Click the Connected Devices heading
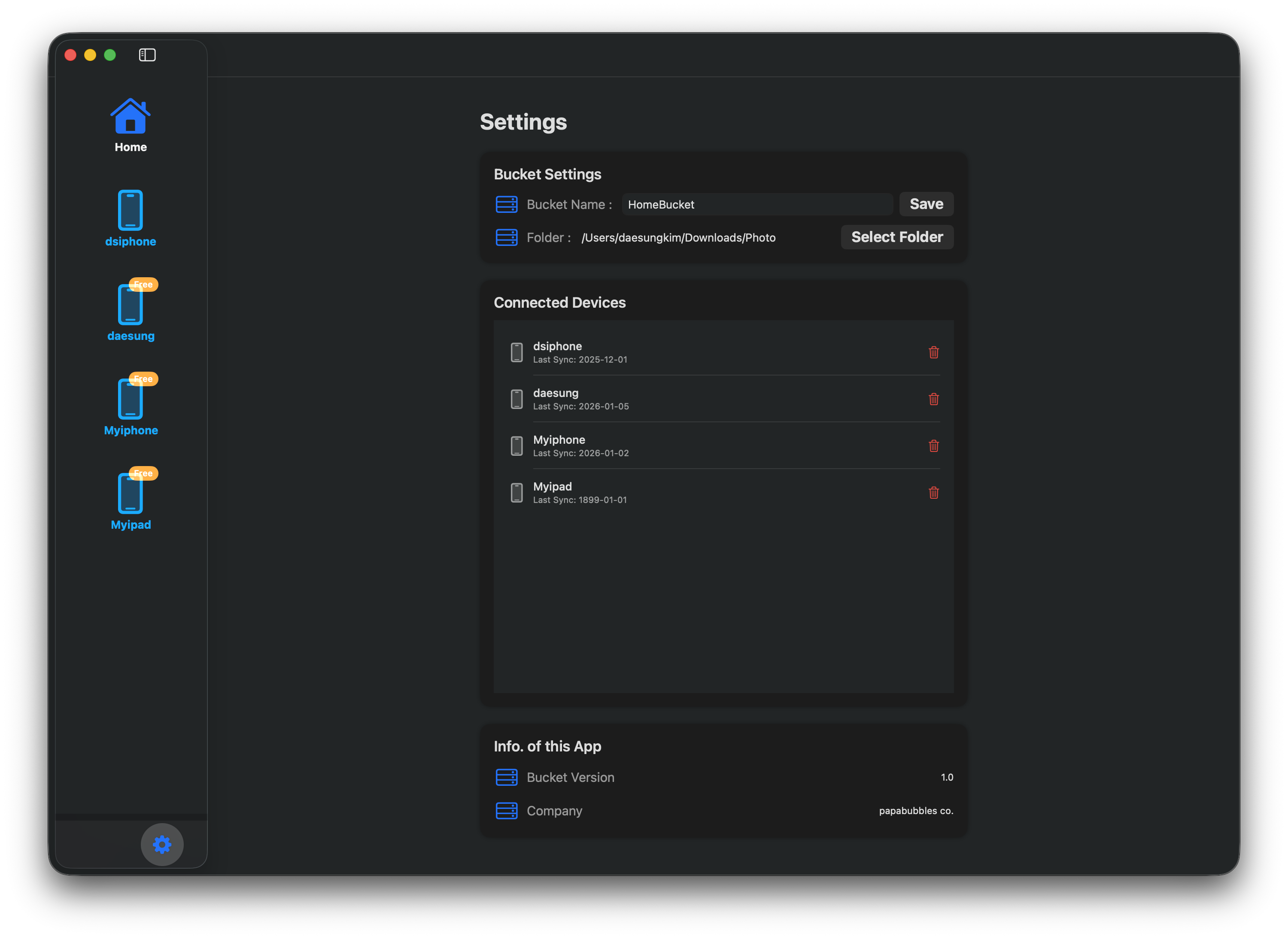Viewport: 1288px width, 939px height. pyautogui.click(x=559, y=303)
